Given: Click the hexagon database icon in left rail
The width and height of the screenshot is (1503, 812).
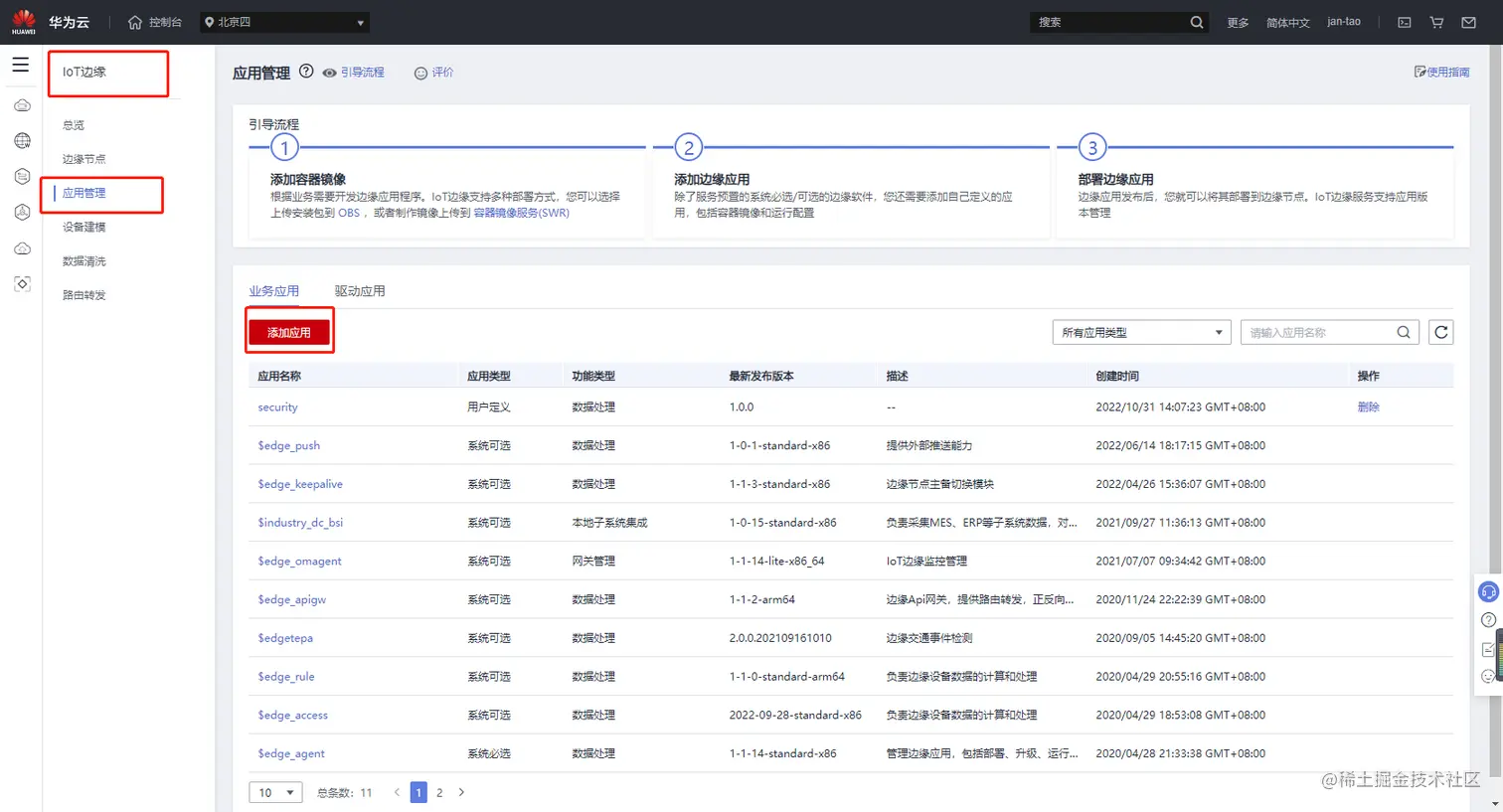Looking at the screenshot, I should tap(22, 177).
